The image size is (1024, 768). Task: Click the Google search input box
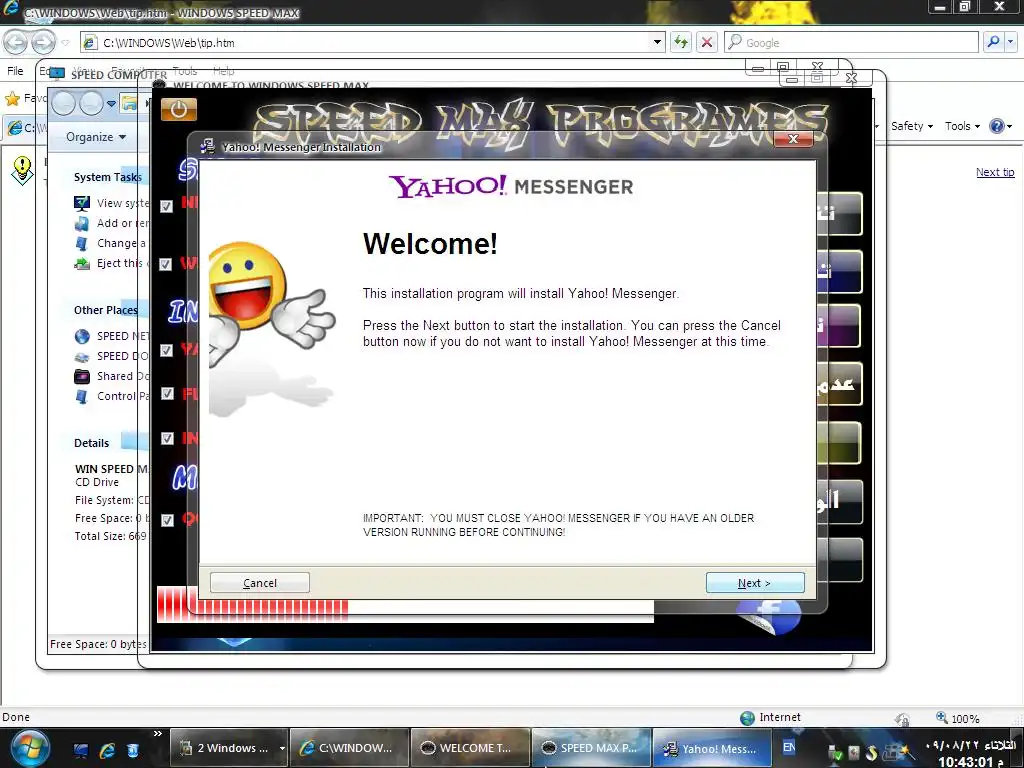point(852,42)
